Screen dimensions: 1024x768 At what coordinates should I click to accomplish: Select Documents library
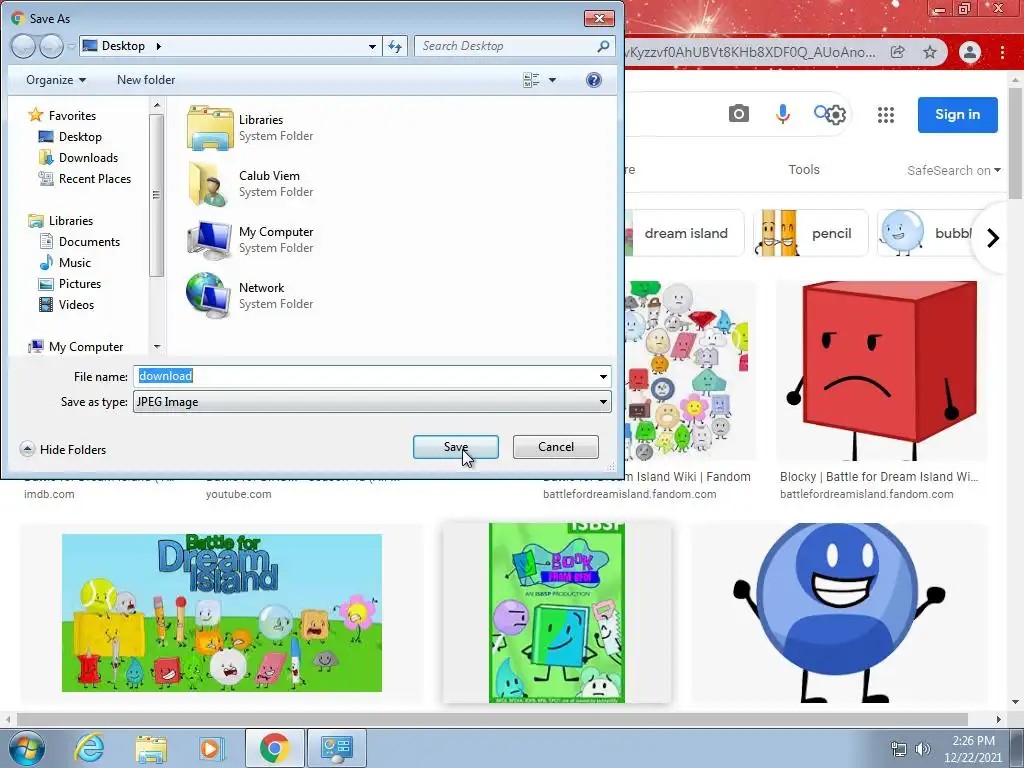click(x=80, y=242)
